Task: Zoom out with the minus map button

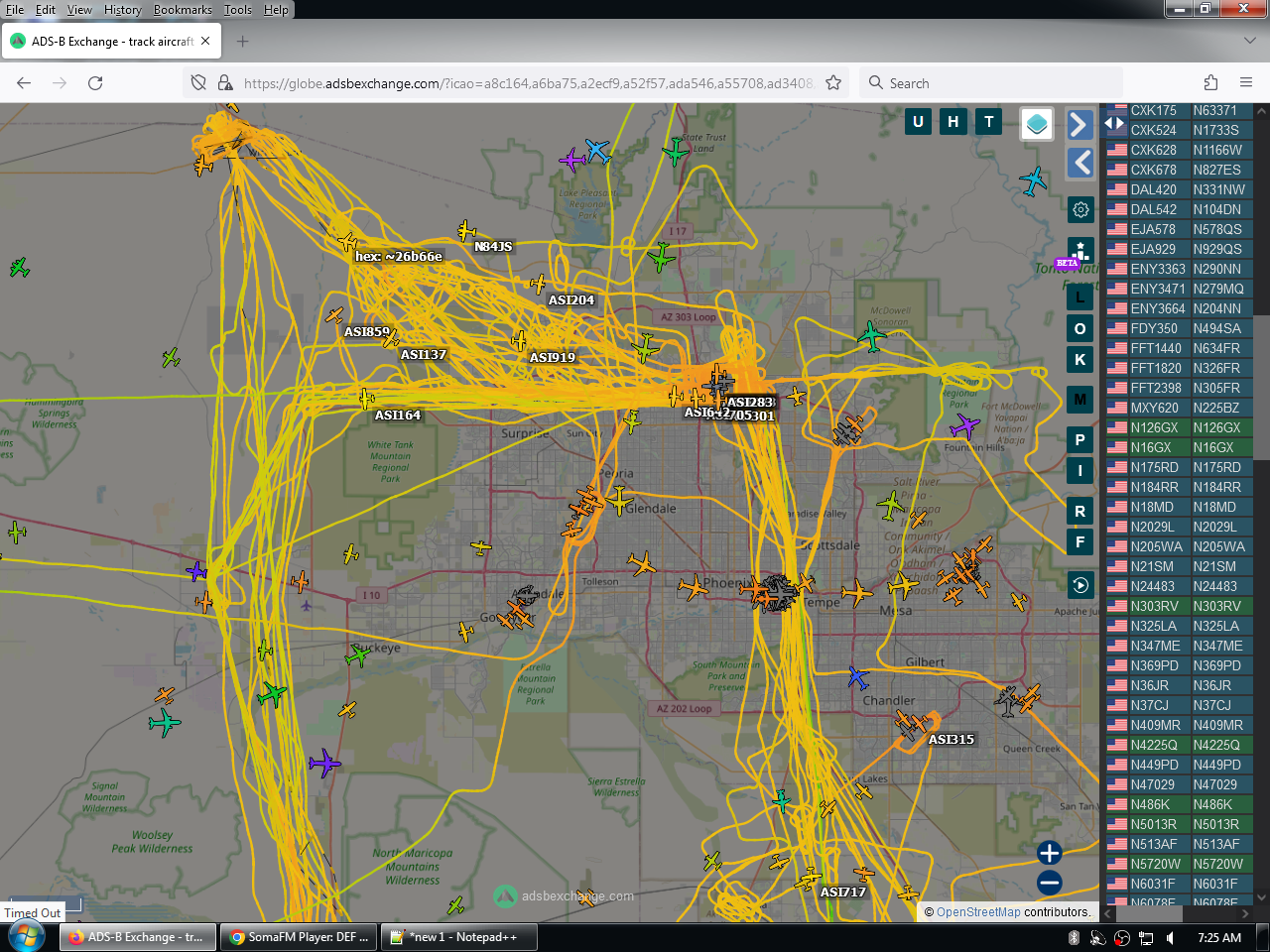Action: pos(1049,883)
